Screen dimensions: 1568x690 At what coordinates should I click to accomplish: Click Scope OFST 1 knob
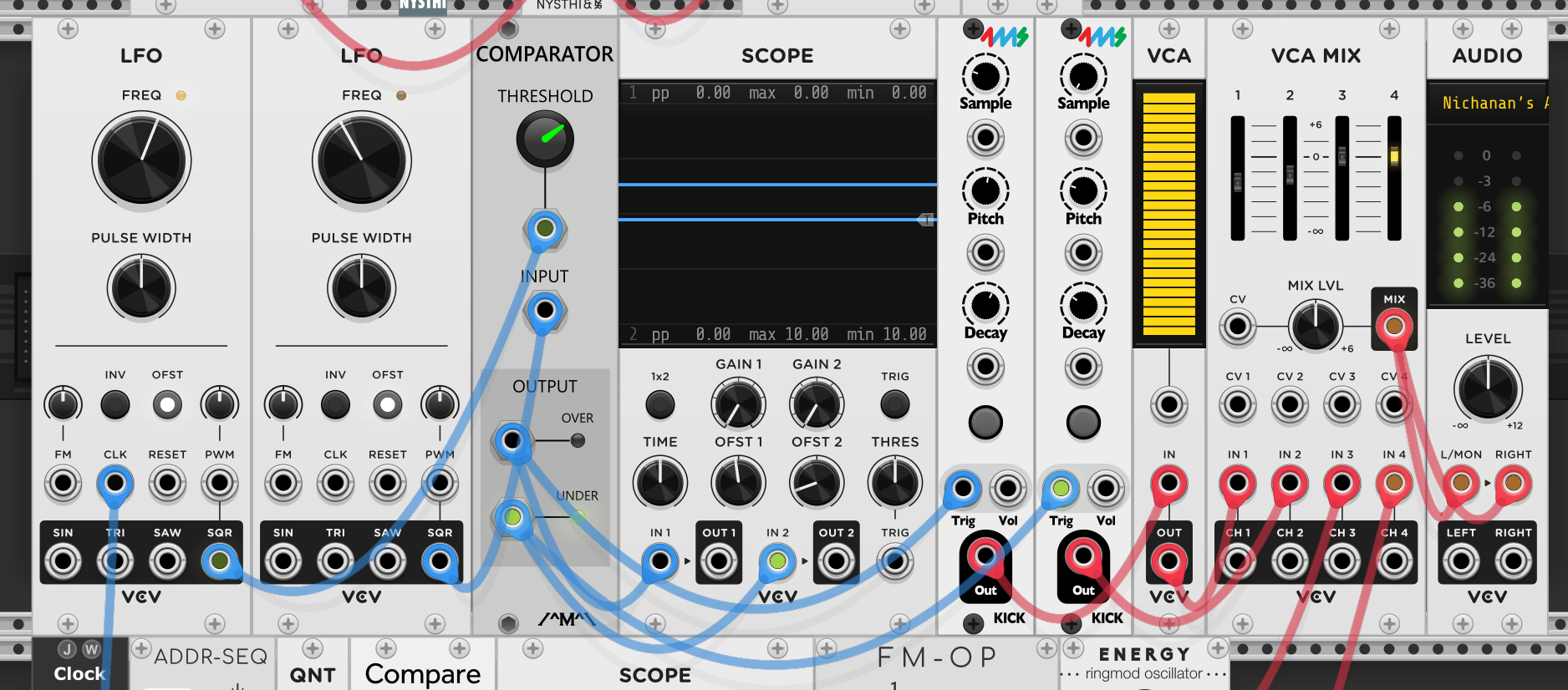point(738,483)
